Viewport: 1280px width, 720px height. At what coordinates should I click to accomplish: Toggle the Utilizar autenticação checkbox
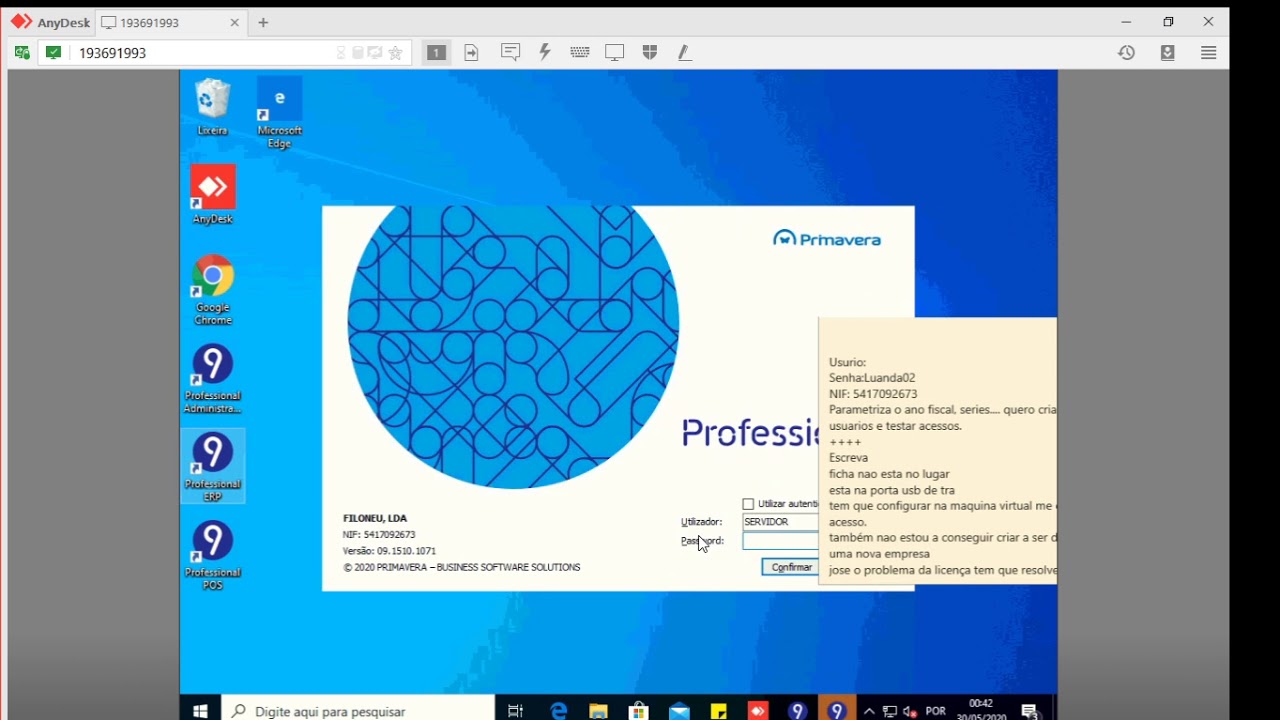[748, 504]
